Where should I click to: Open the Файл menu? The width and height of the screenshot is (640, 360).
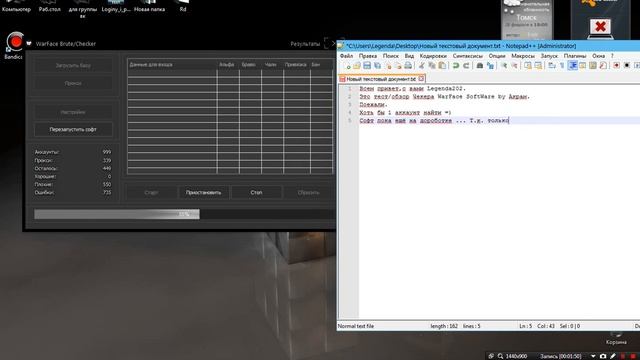tap(347, 56)
